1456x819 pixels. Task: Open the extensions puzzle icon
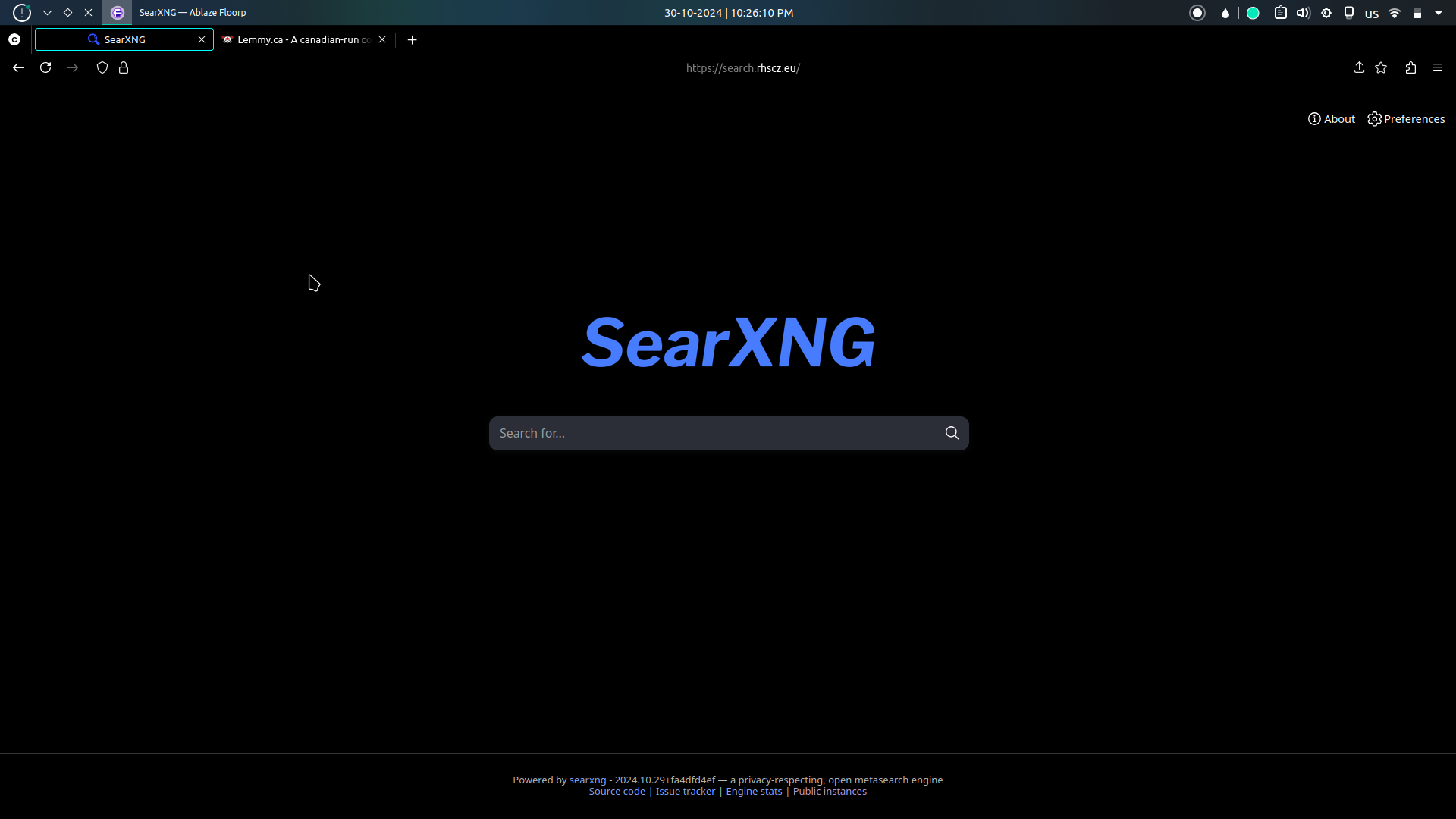(1410, 68)
